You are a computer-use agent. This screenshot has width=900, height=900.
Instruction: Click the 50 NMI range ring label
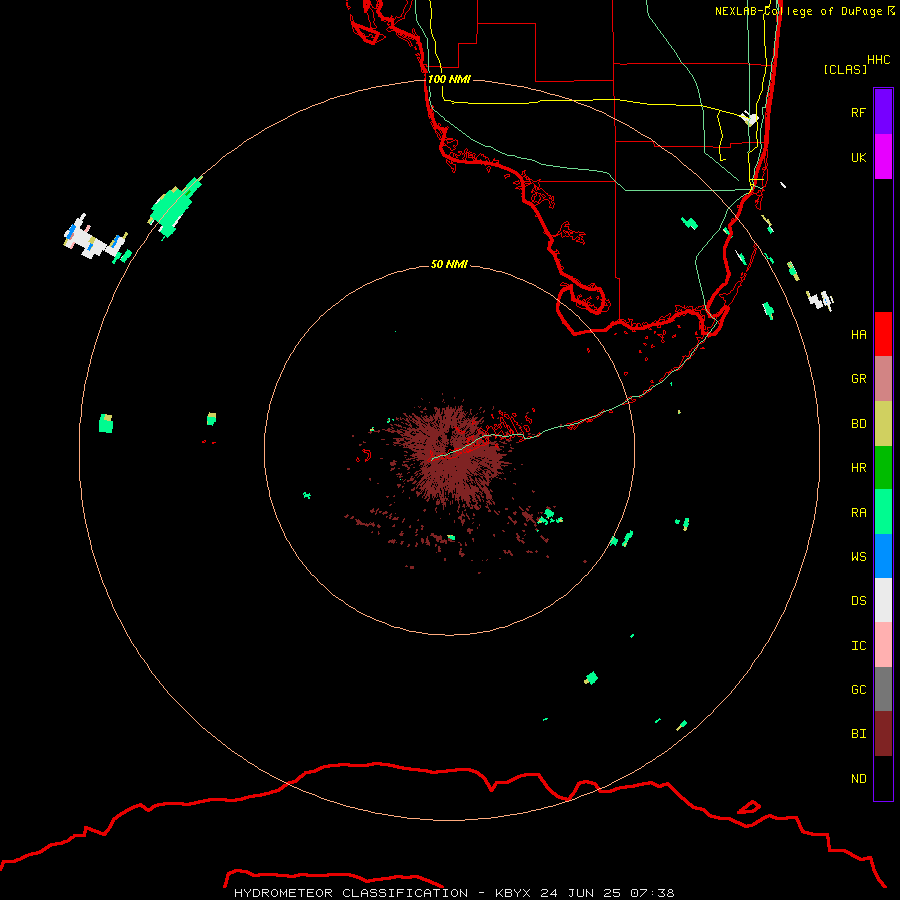[449, 264]
